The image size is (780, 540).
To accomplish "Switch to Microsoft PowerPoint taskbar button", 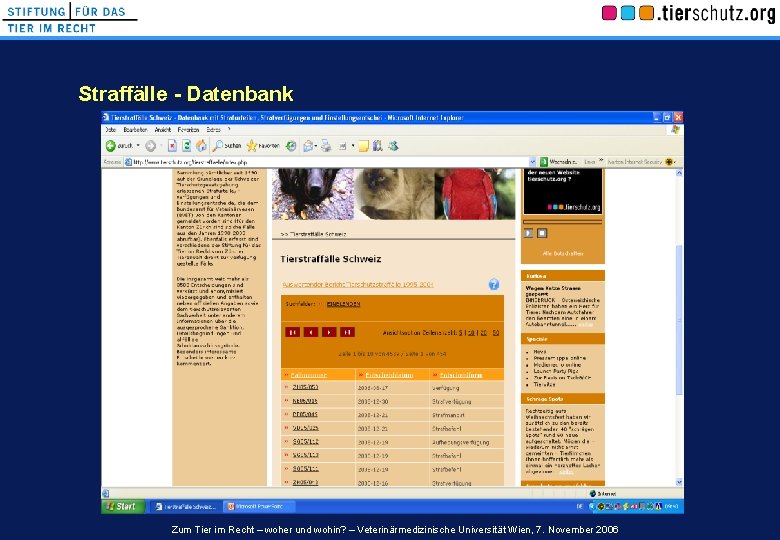I will (259, 507).
